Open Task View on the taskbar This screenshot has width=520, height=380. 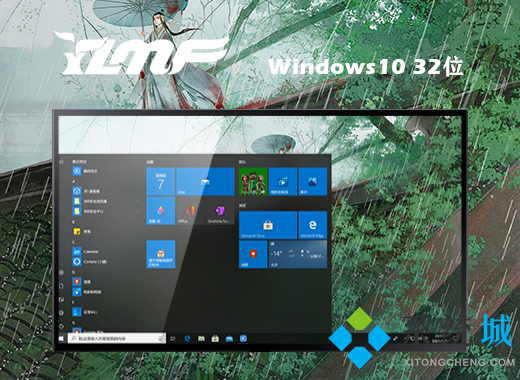173,339
